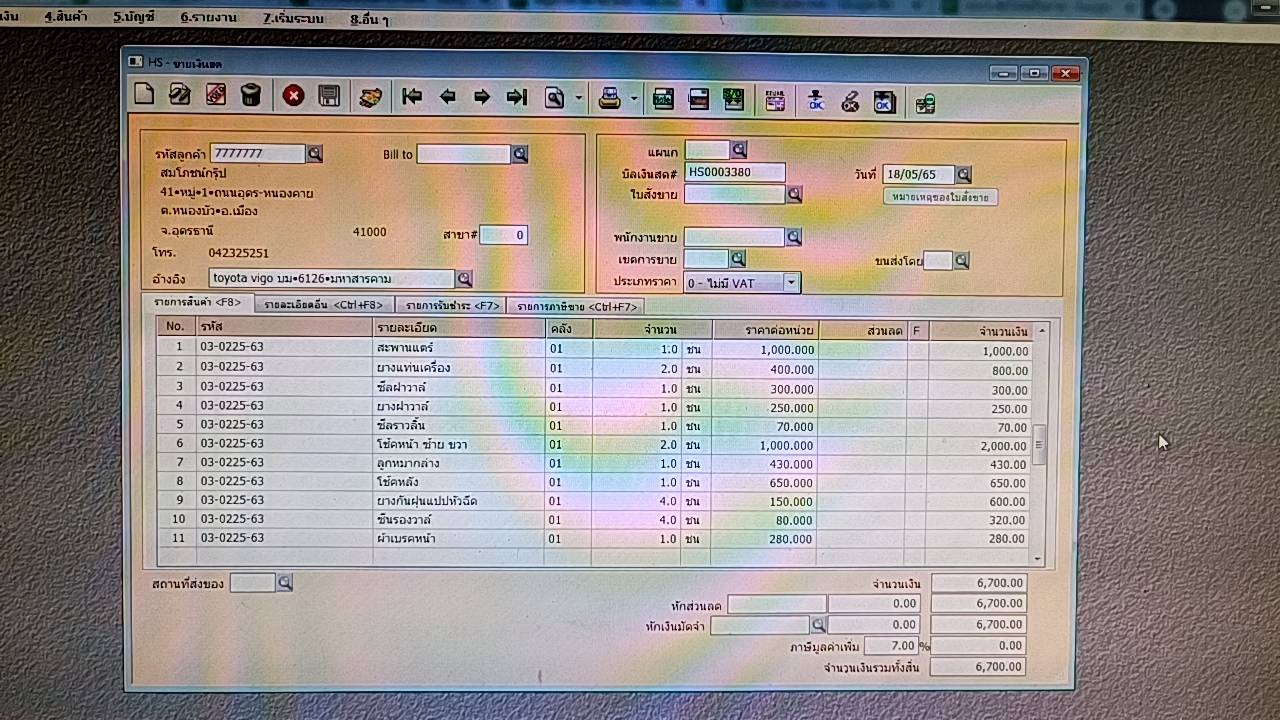The image size is (1280, 720).
Task: Switch to รายการสินค้า <F8> tab
Action: 197,302
